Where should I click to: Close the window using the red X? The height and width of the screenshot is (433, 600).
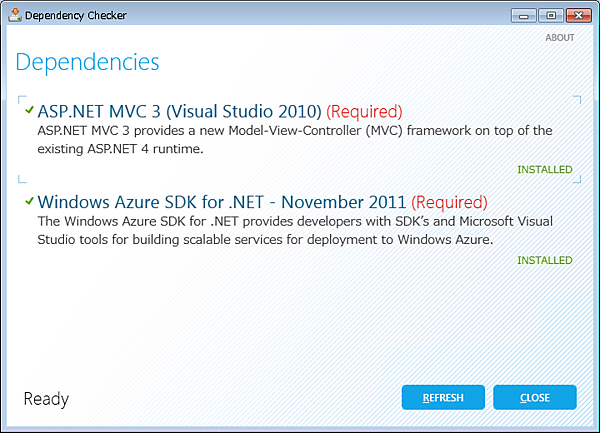coord(577,14)
